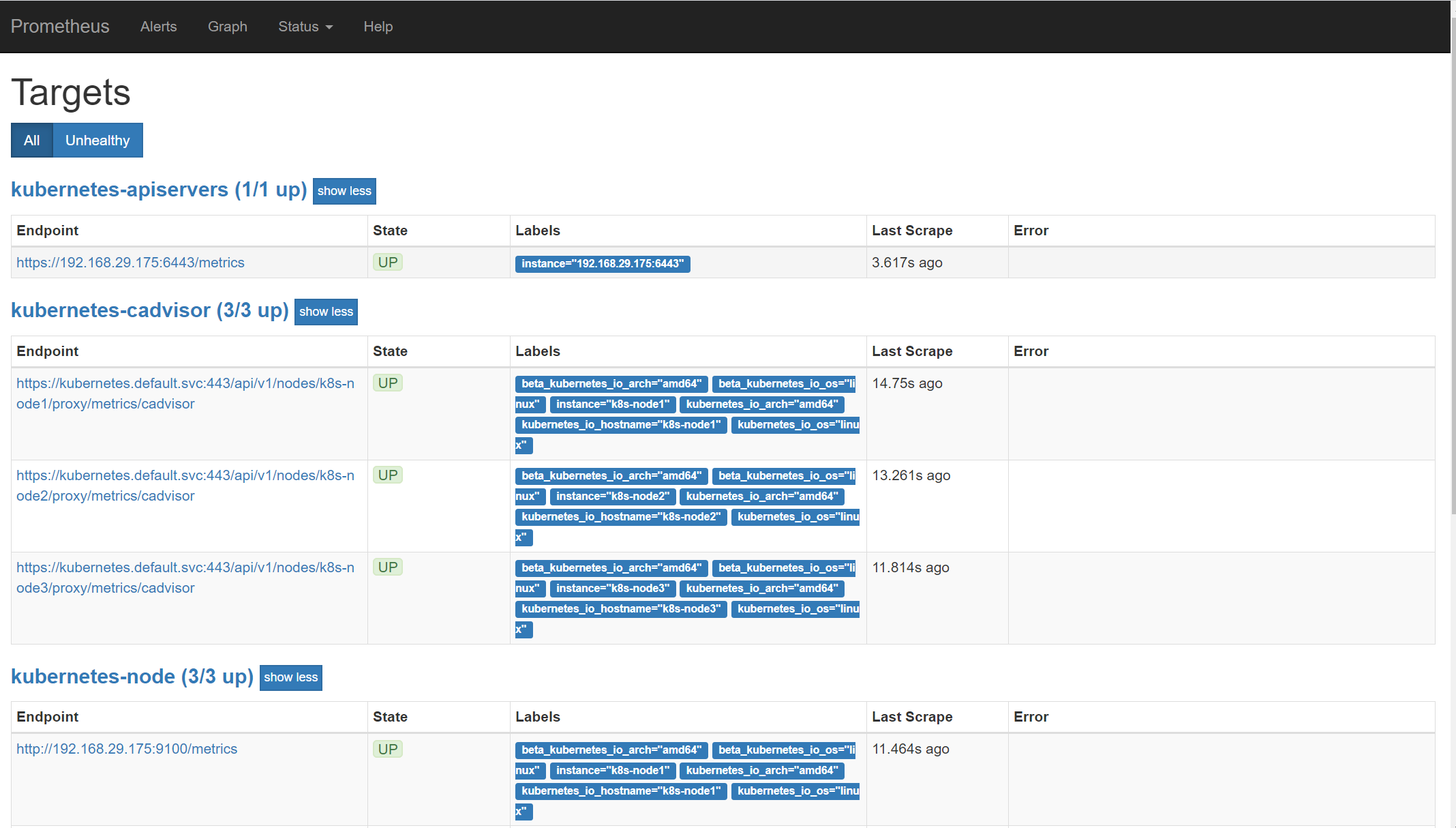Image resolution: width=1456 pixels, height=828 pixels.
Task: Click the "3.617s ago" last scrape value
Action: pos(907,263)
